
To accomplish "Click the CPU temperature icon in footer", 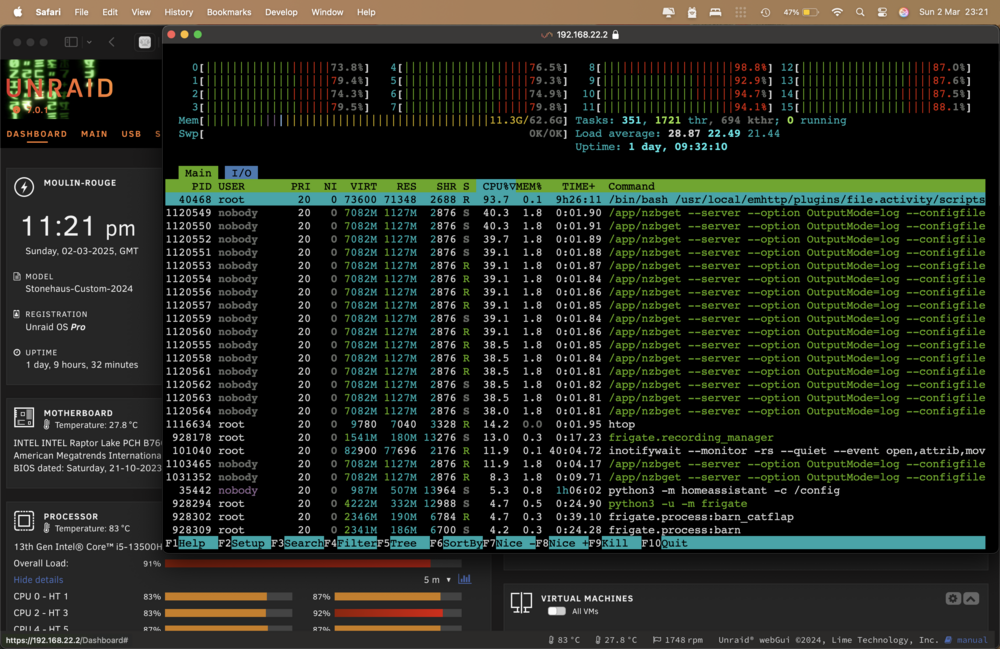I will click(x=551, y=640).
